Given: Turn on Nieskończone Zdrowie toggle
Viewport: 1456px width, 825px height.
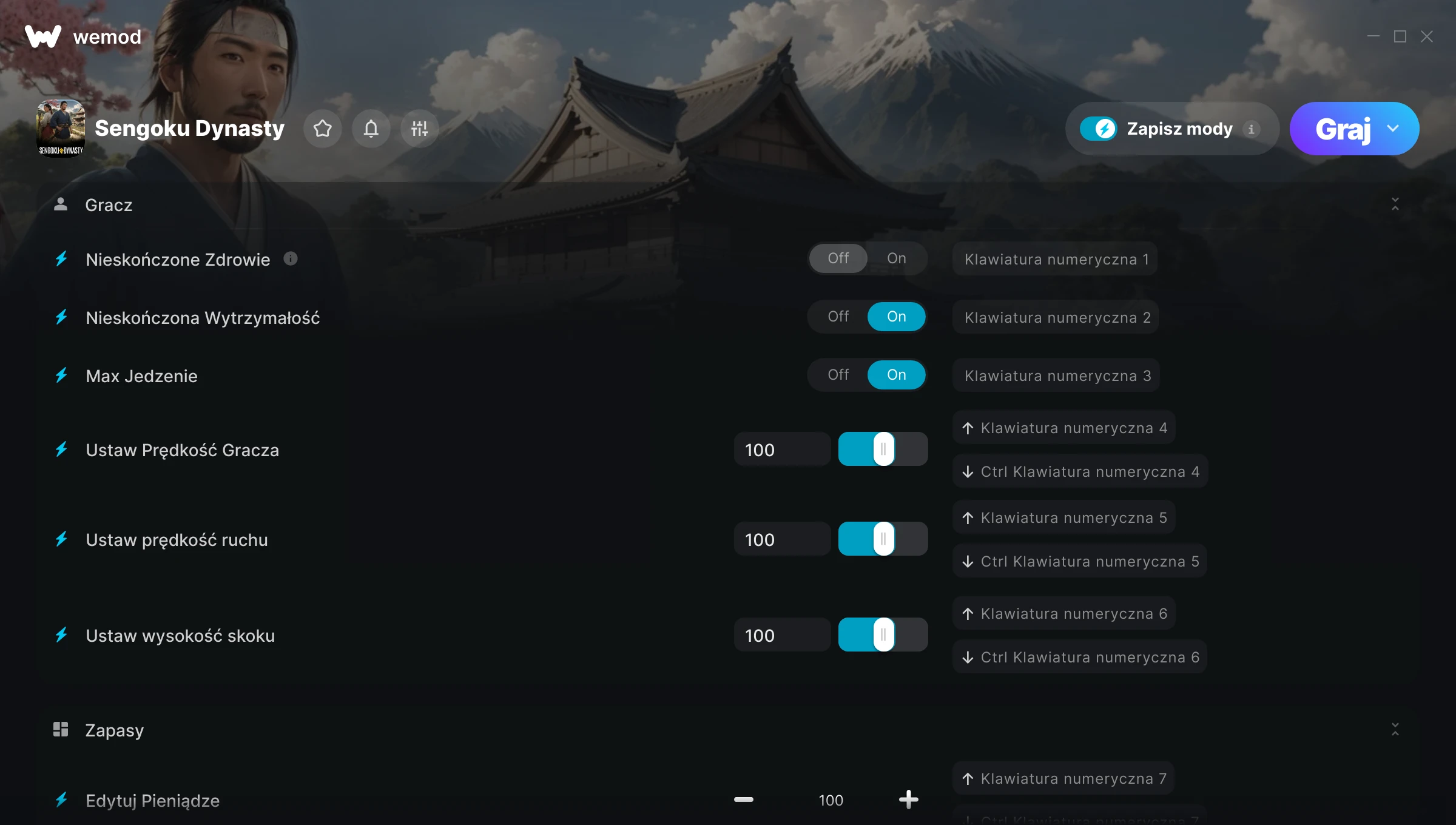Looking at the screenshot, I should click(896, 258).
